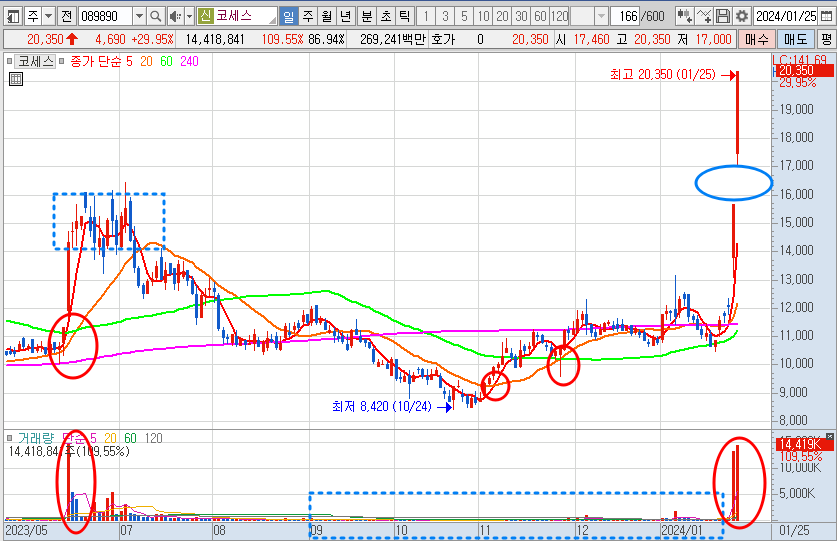Open the calendar date picker icon
The height and width of the screenshot is (541, 837).
pyautogui.click(x=826, y=17)
